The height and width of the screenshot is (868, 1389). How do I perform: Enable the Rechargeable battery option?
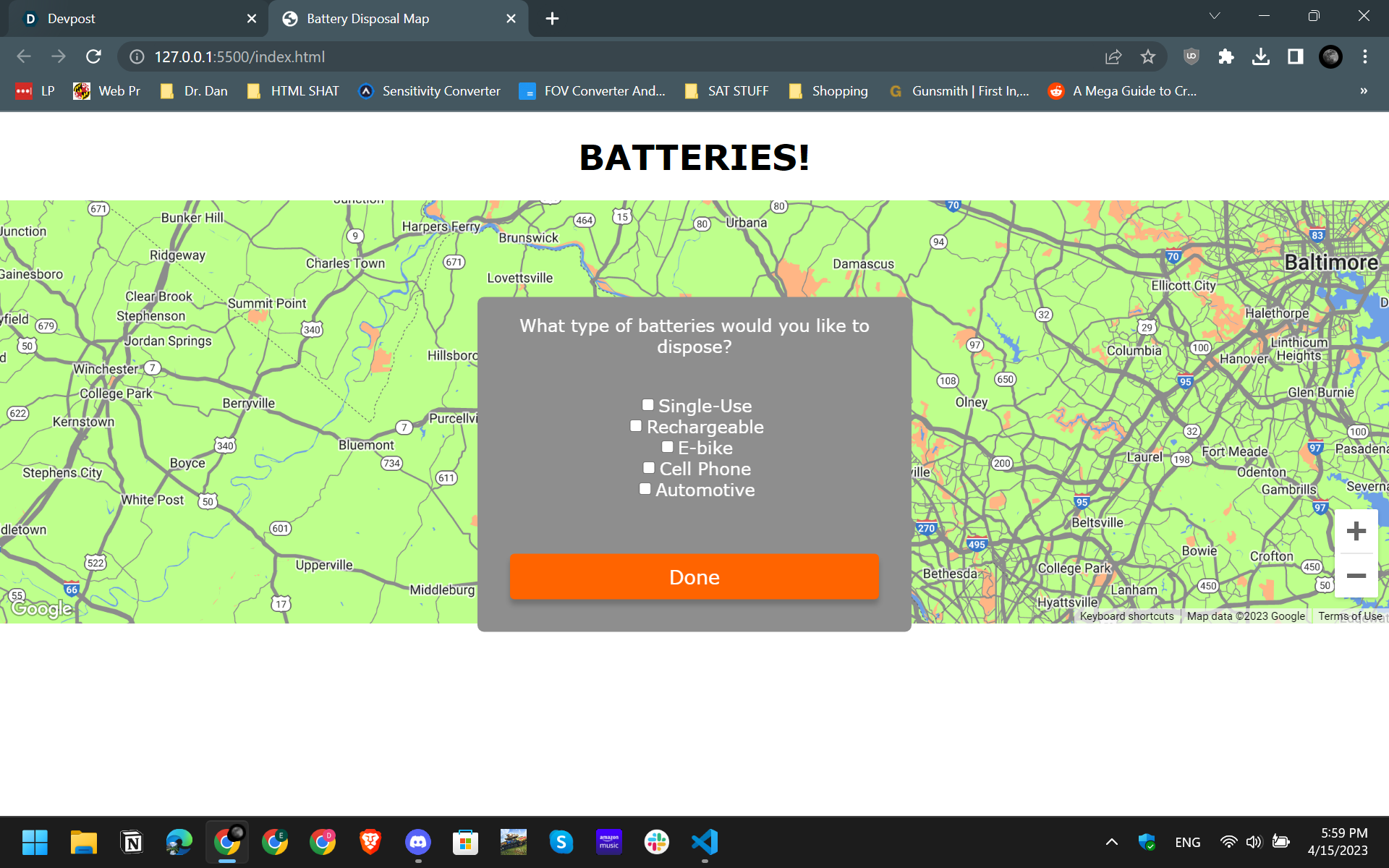pos(636,426)
